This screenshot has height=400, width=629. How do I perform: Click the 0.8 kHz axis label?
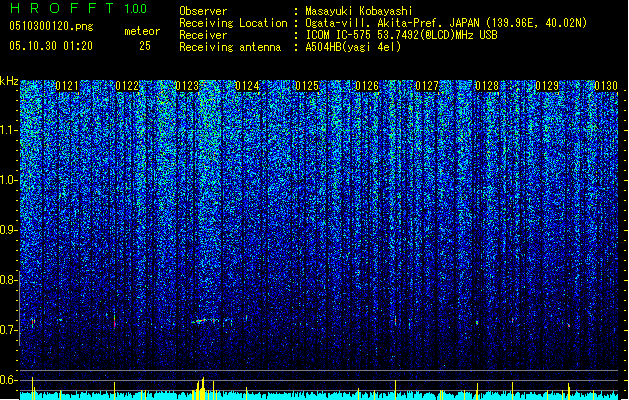(9, 280)
